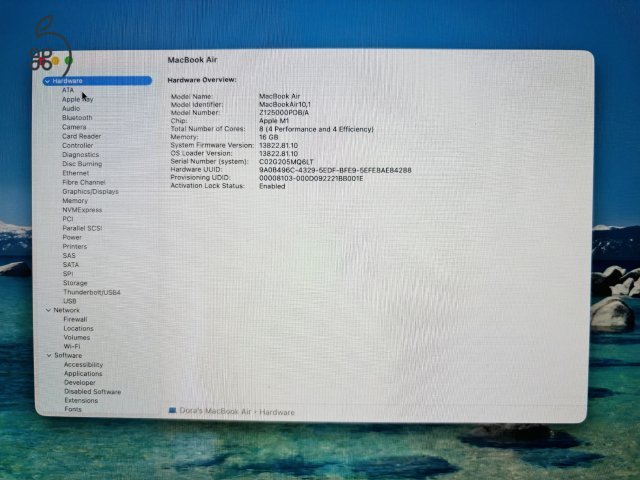Open Volumes under Network
The width and height of the screenshot is (640, 480).
[x=77, y=338]
